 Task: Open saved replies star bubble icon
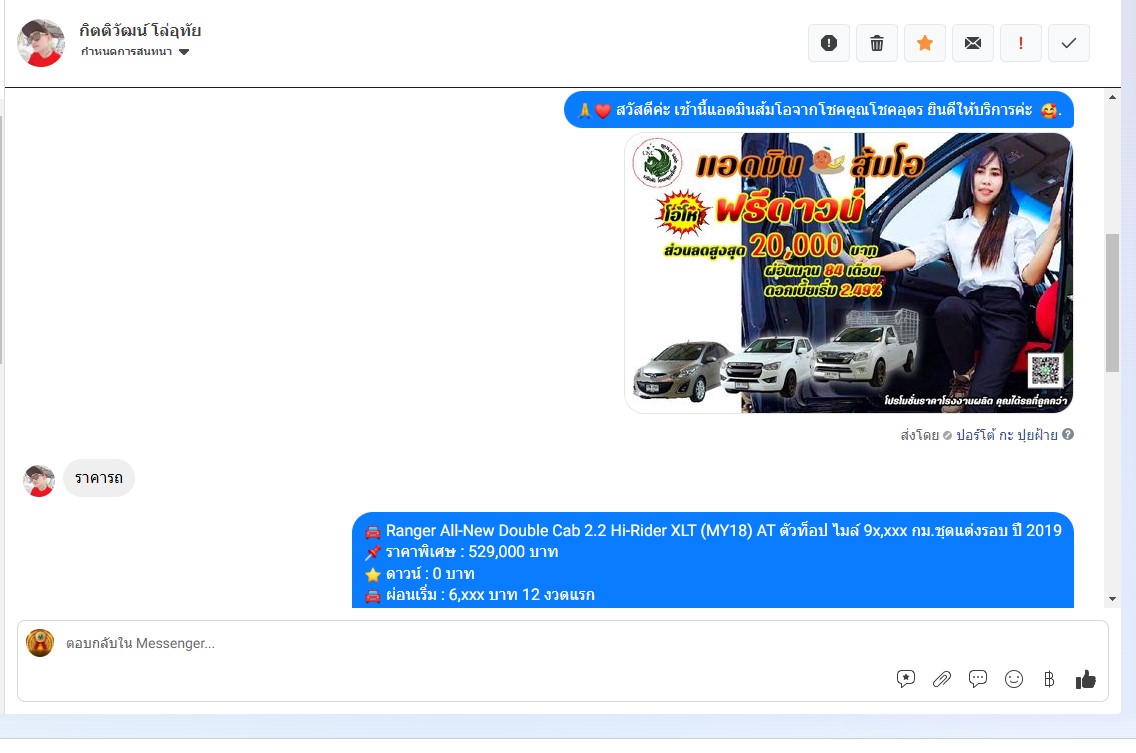click(906, 679)
